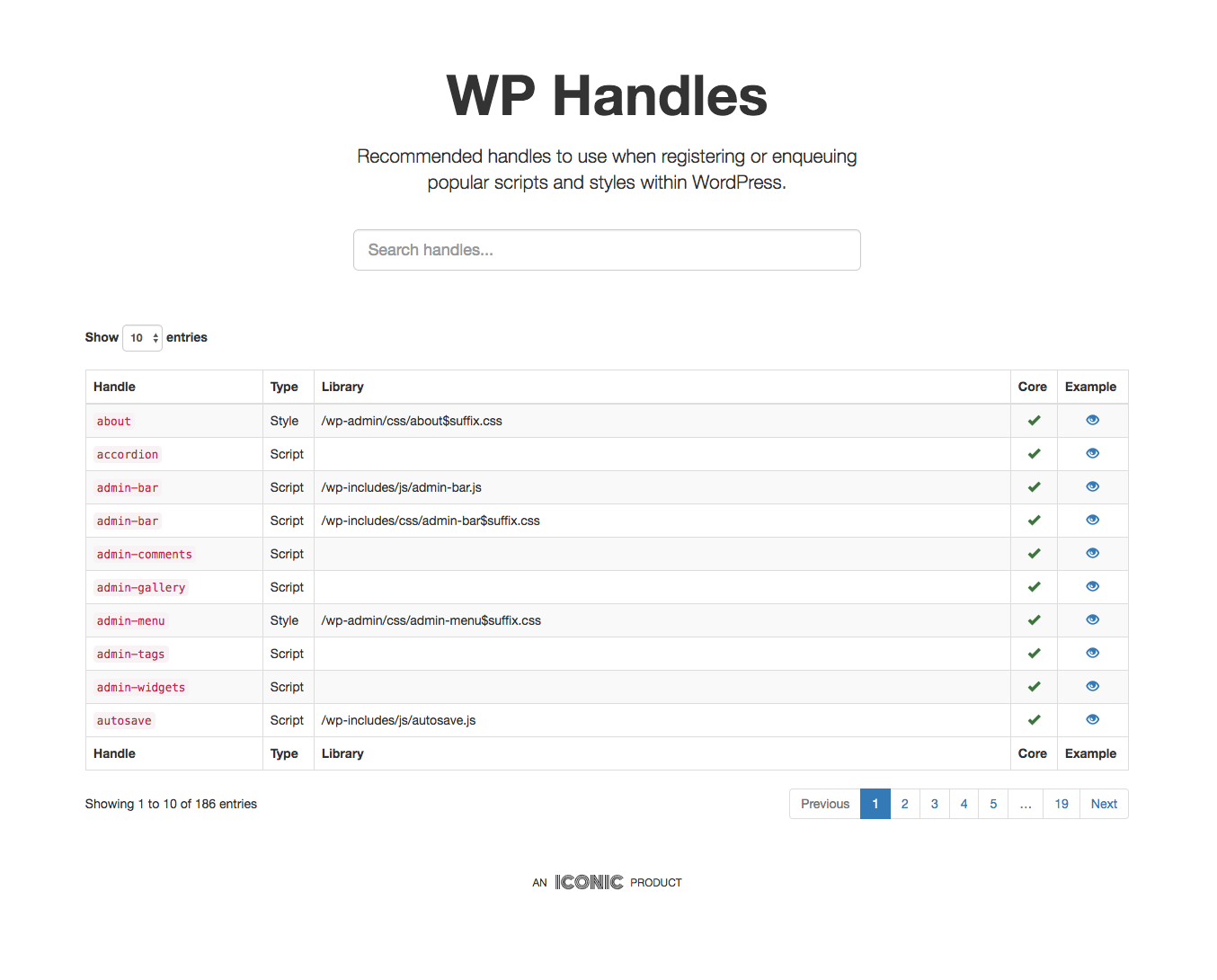View the example for admin-bar script
1217x980 pixels.
click(1092, 486)
